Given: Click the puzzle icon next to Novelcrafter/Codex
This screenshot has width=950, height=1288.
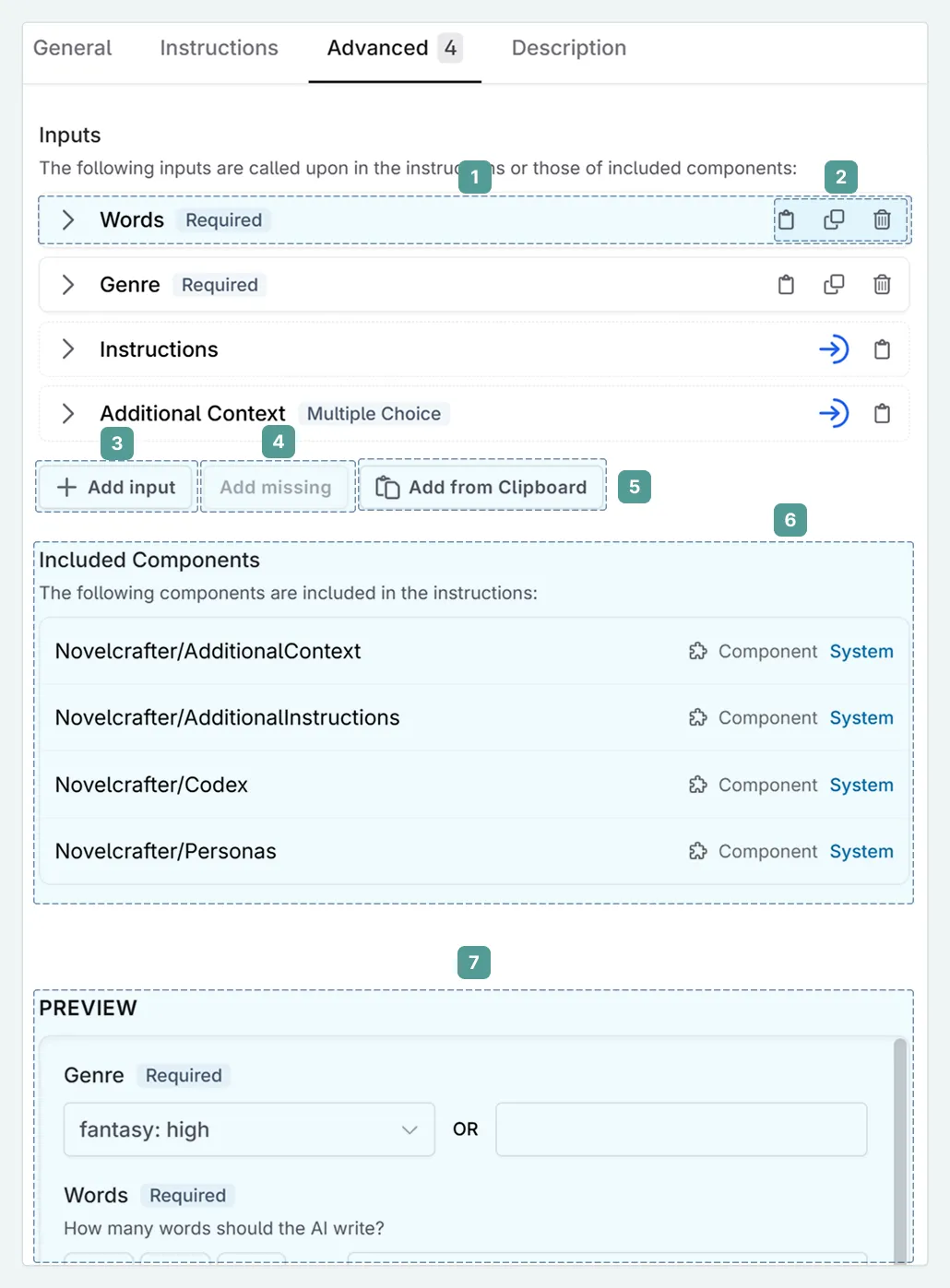Looking at the screenshot, I should [699, 785].
